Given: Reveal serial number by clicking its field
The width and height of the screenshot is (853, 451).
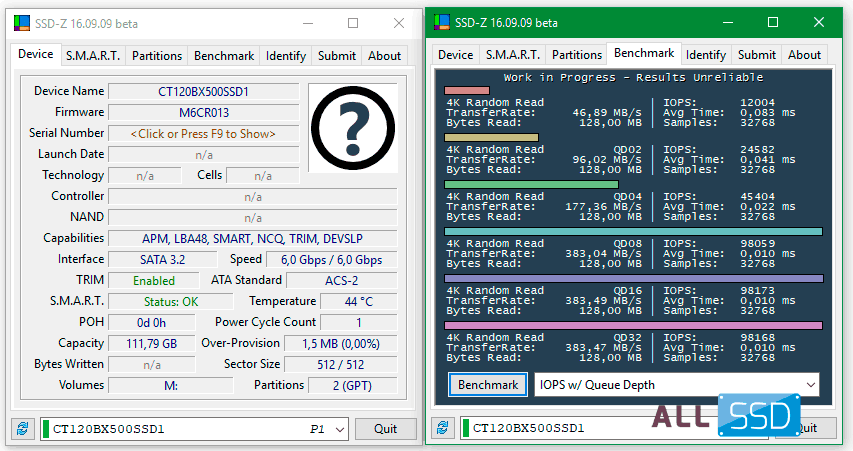Looking at the screenshot, I should (x=203, y=133).
